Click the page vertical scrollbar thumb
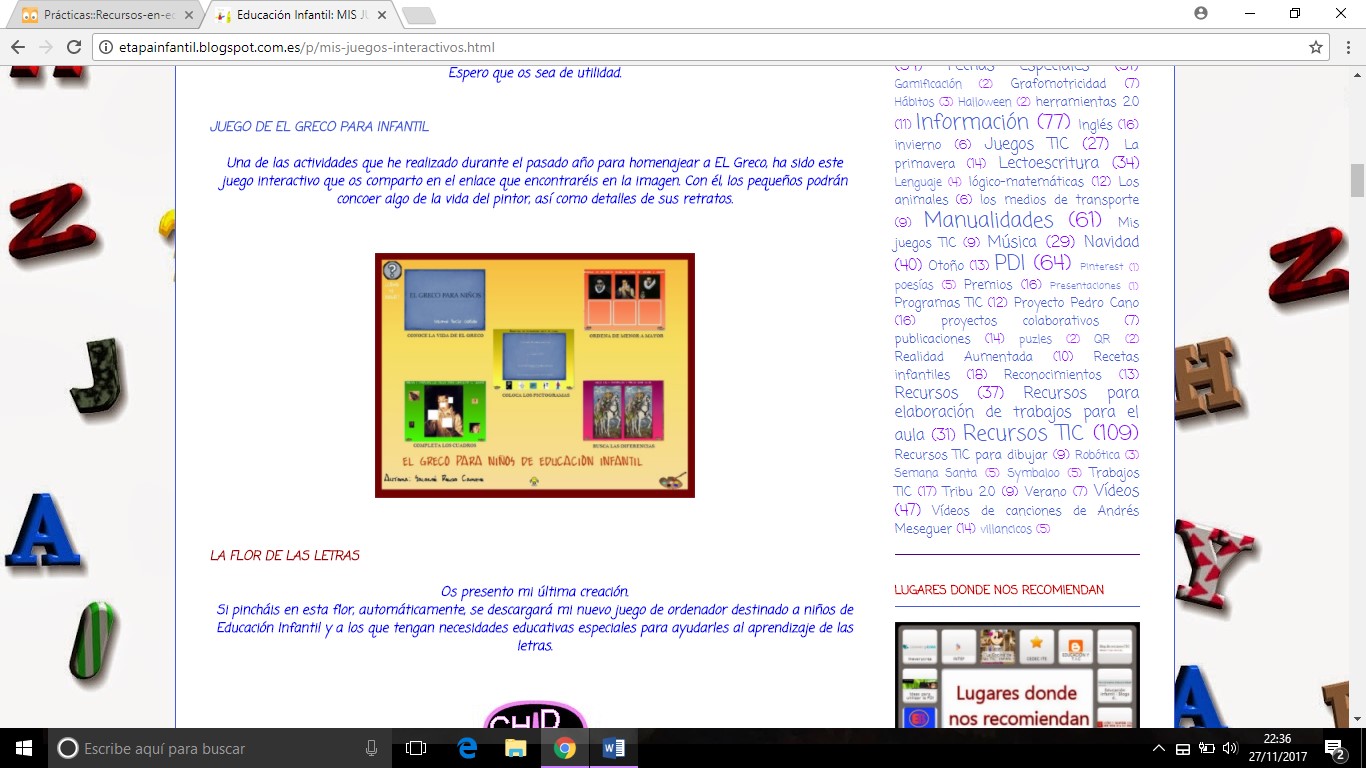 [x=1357, y=180]
